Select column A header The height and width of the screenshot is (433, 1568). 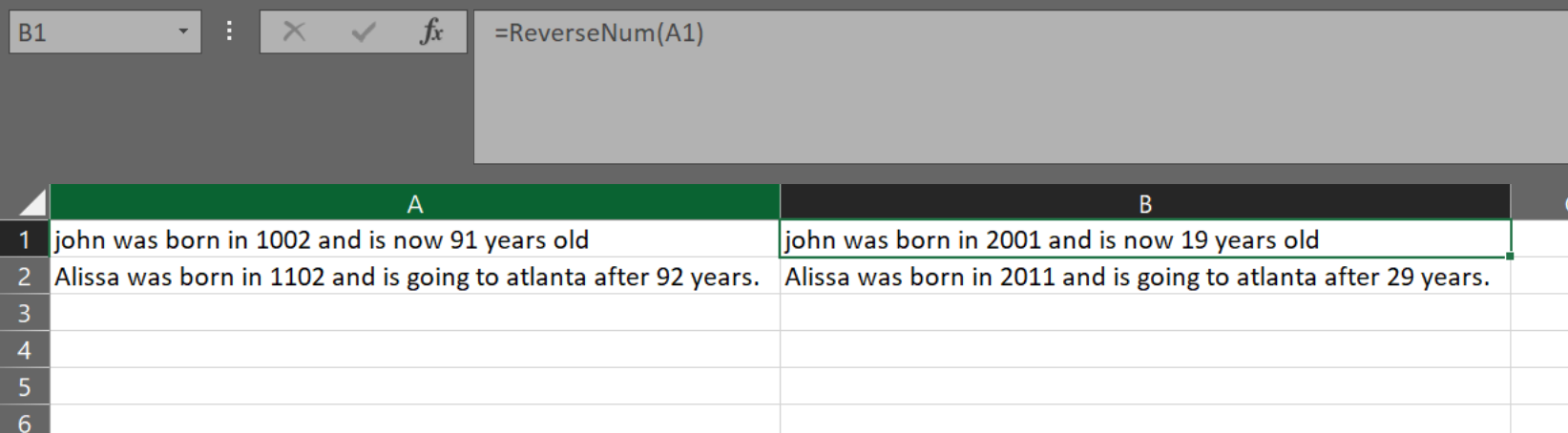pyautogui.click(x=414, y=203)
